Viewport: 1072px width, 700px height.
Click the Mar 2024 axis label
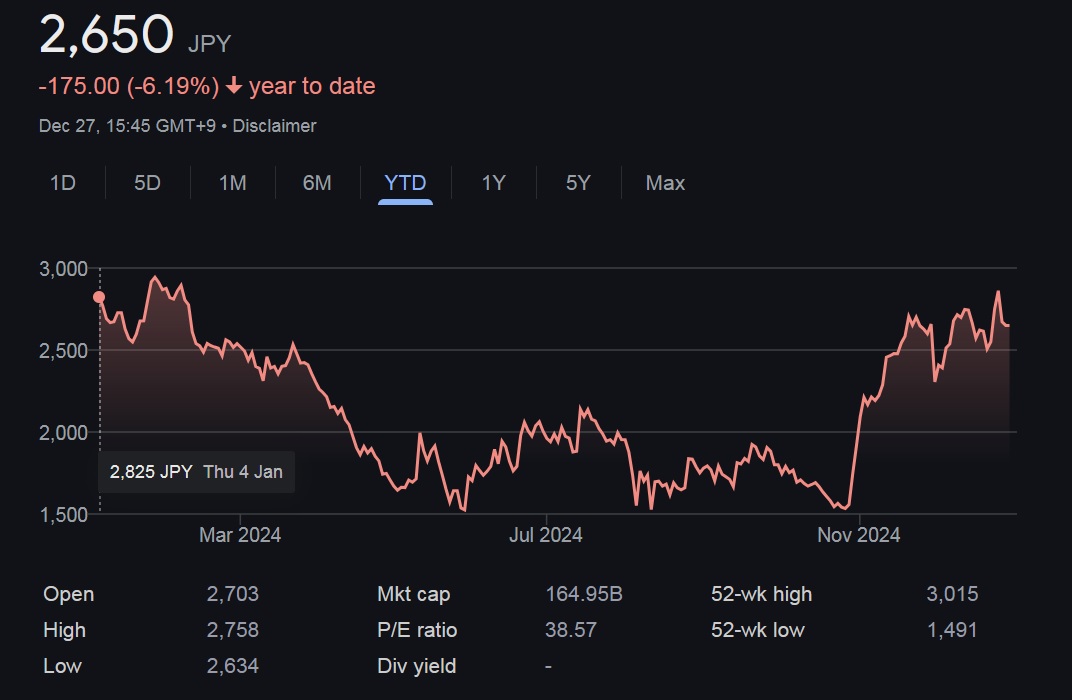240,535
